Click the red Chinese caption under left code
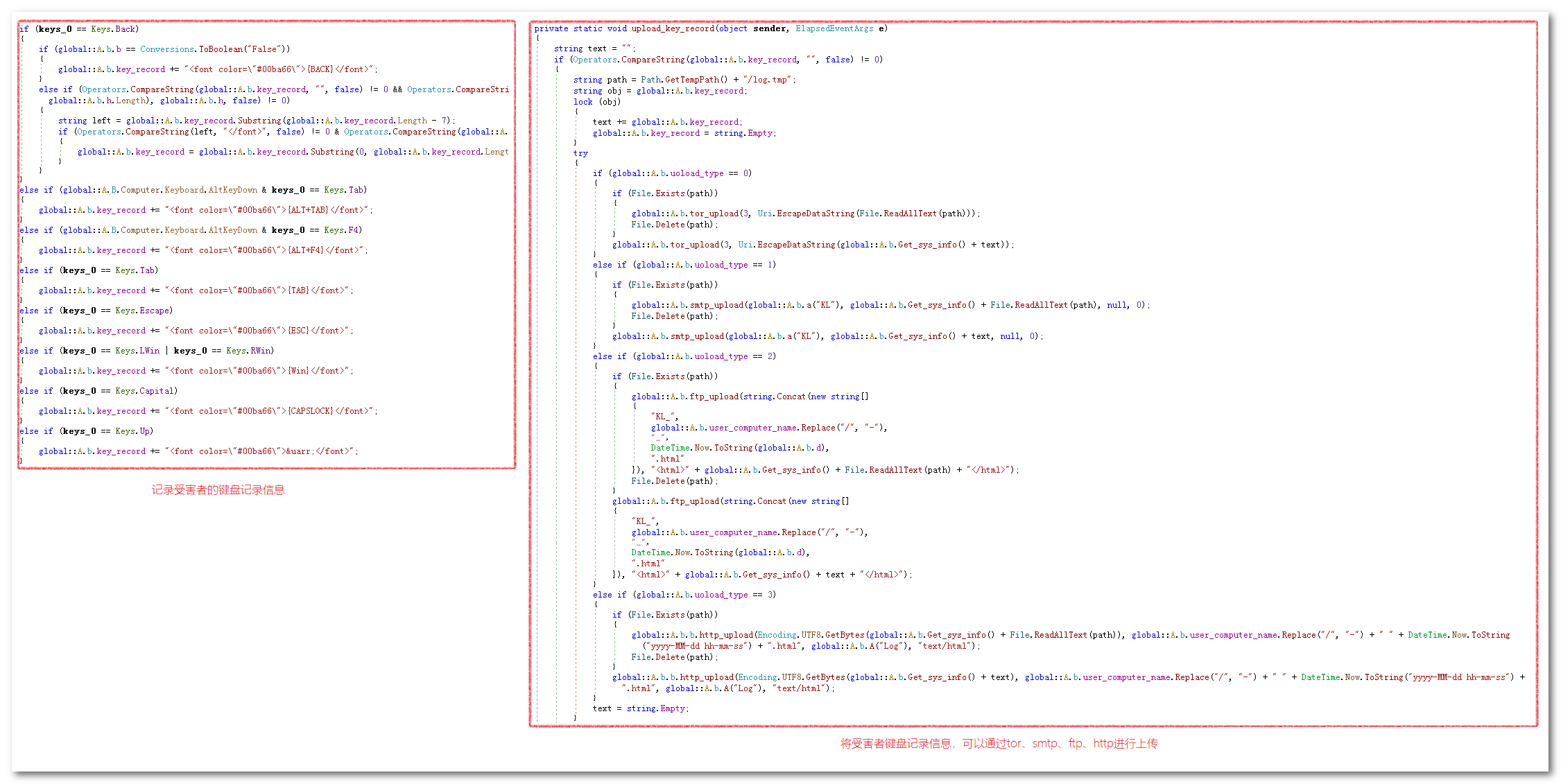The width and height of the screenshot is (1561, 784). point(218,490)
